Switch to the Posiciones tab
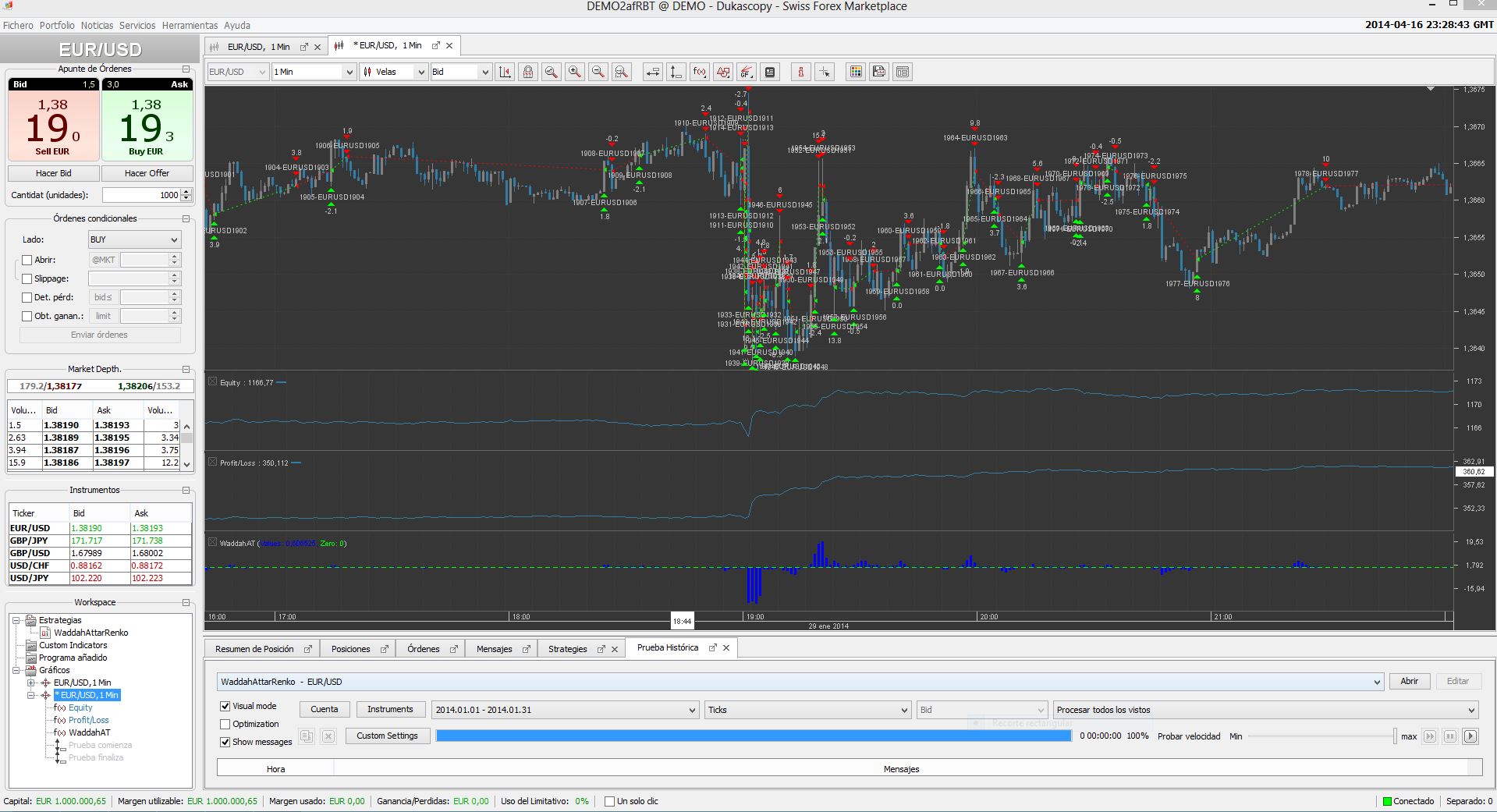The height and width of the screenshot is (812, 1497). (350, 649)
